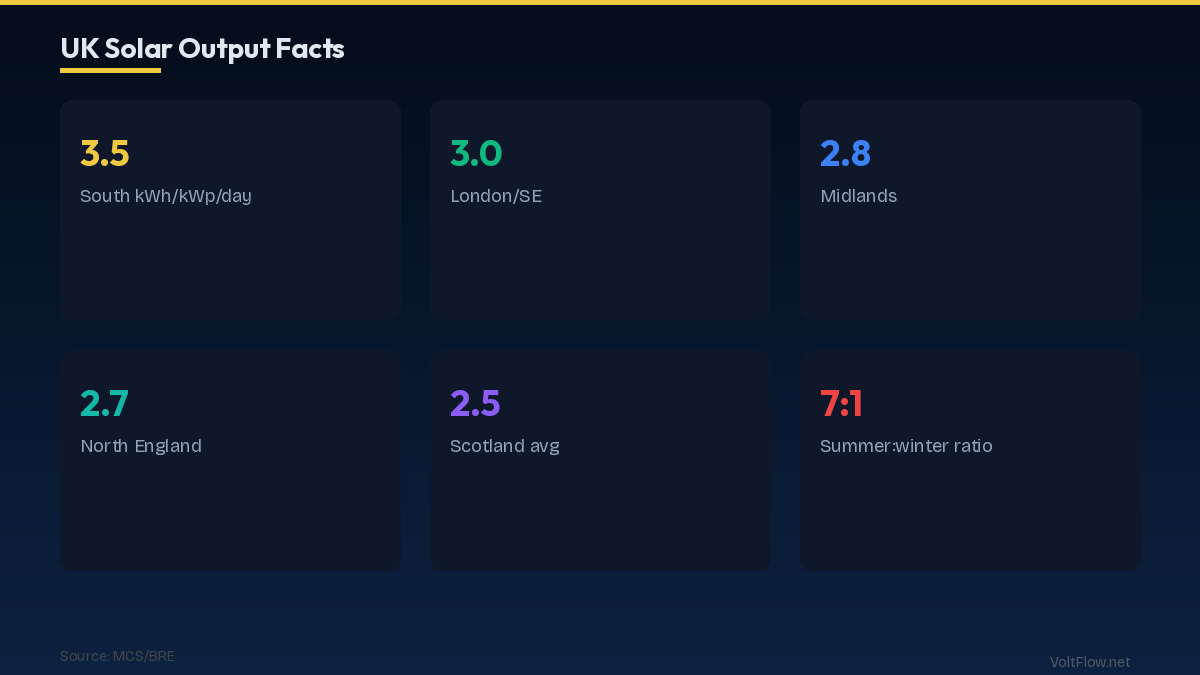
Task: Click the Scotland avg label
Action: coord(505,446)
